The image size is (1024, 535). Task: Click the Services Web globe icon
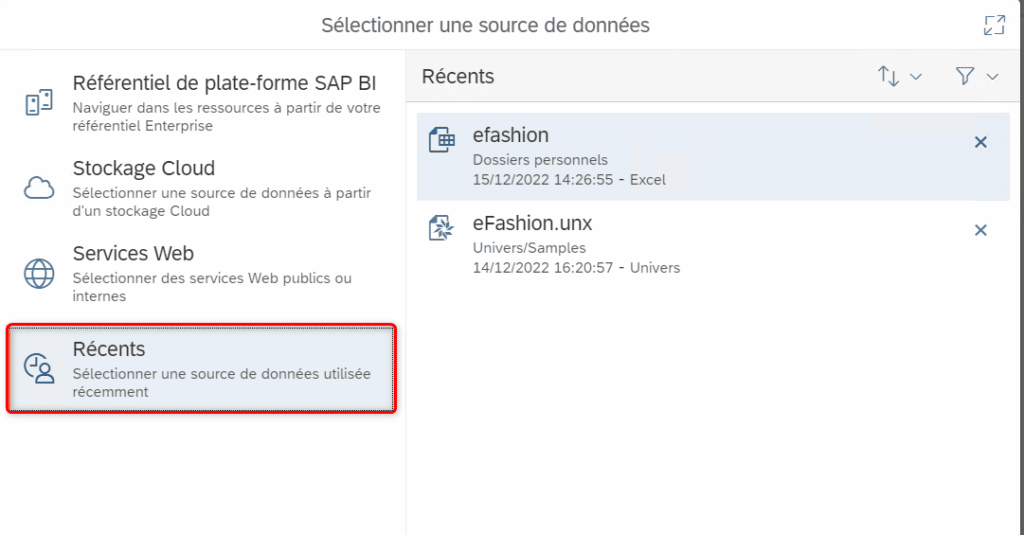click(39, 274)
